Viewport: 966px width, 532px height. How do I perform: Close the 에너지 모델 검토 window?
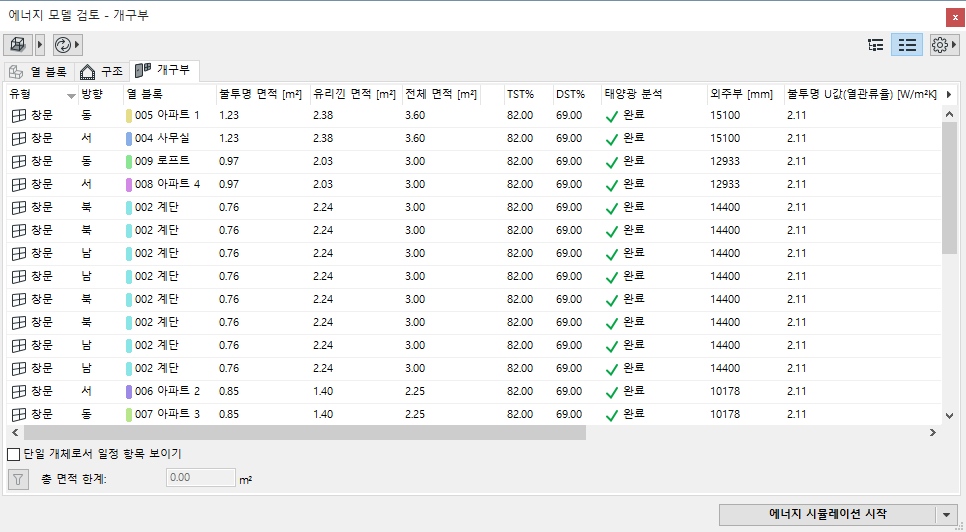(956, 17)
